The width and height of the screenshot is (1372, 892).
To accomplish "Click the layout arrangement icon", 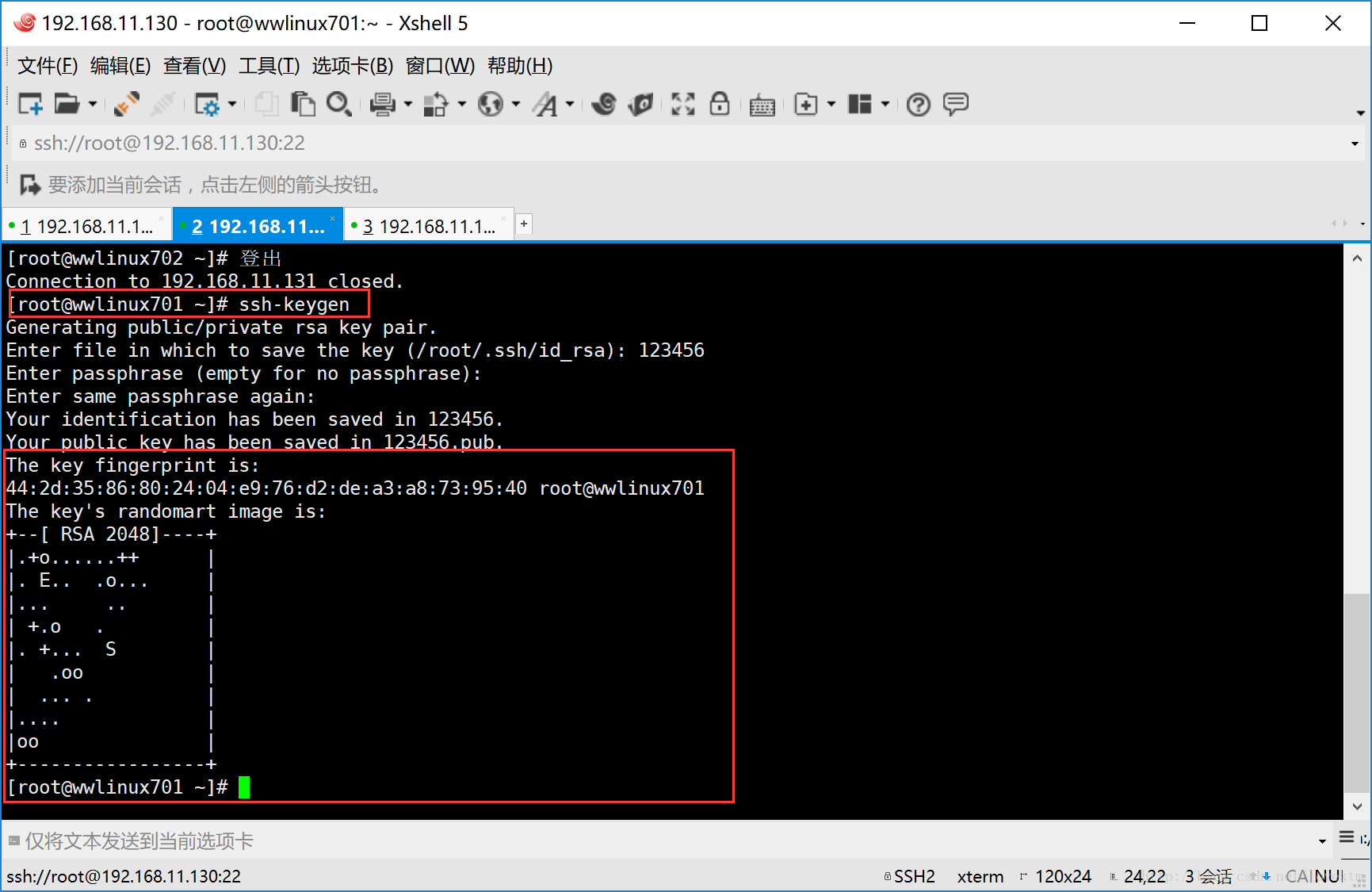I will click(x=860, y=104).
